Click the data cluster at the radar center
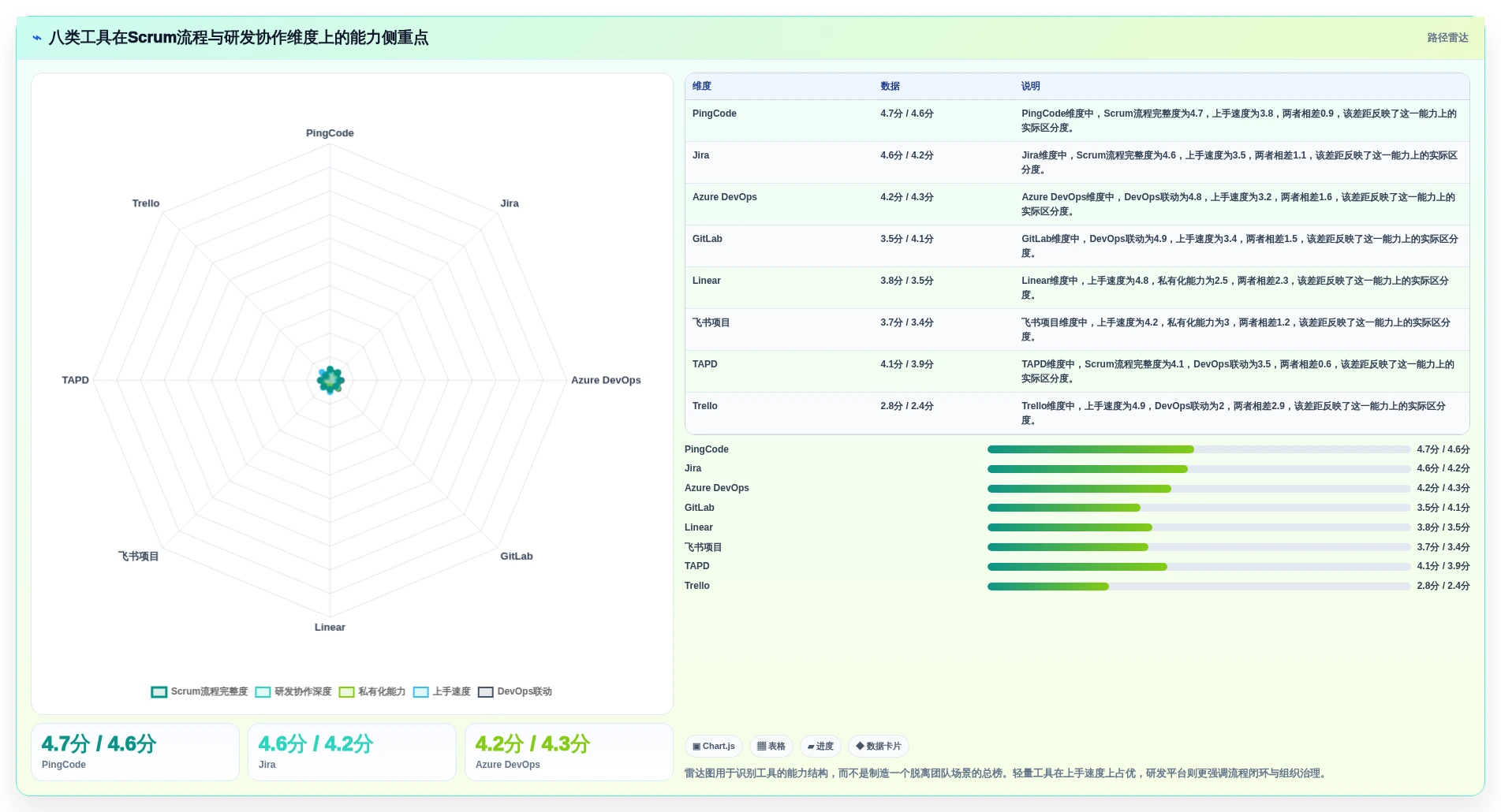 pos(330,380)
